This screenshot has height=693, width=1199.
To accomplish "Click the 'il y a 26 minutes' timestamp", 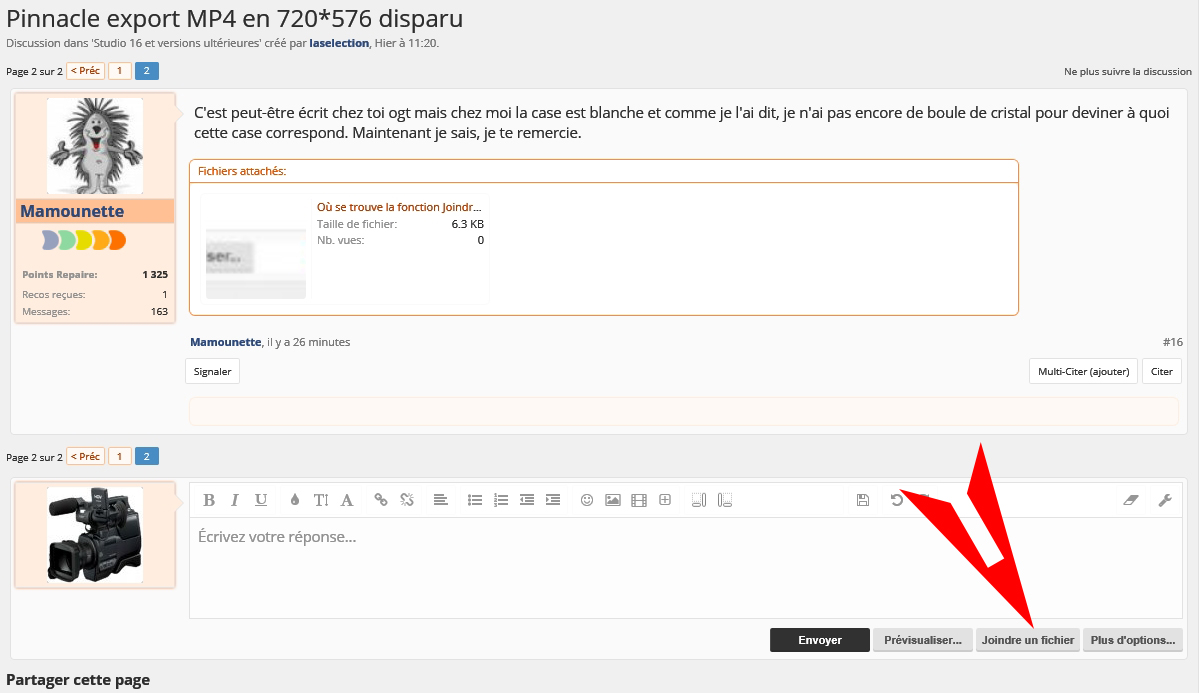I will [x=308, y=343].
